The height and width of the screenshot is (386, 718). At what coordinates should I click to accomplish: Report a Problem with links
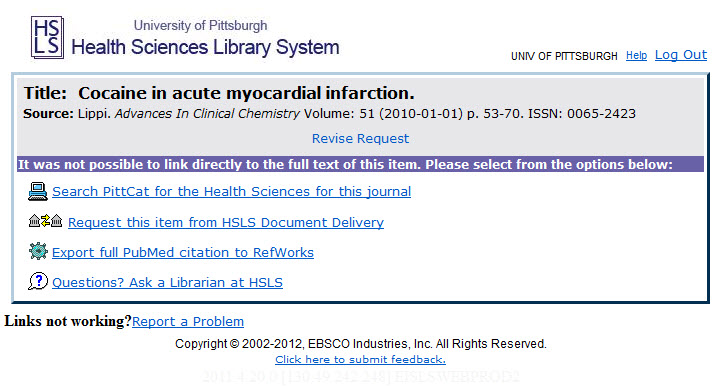coord(188,321)
